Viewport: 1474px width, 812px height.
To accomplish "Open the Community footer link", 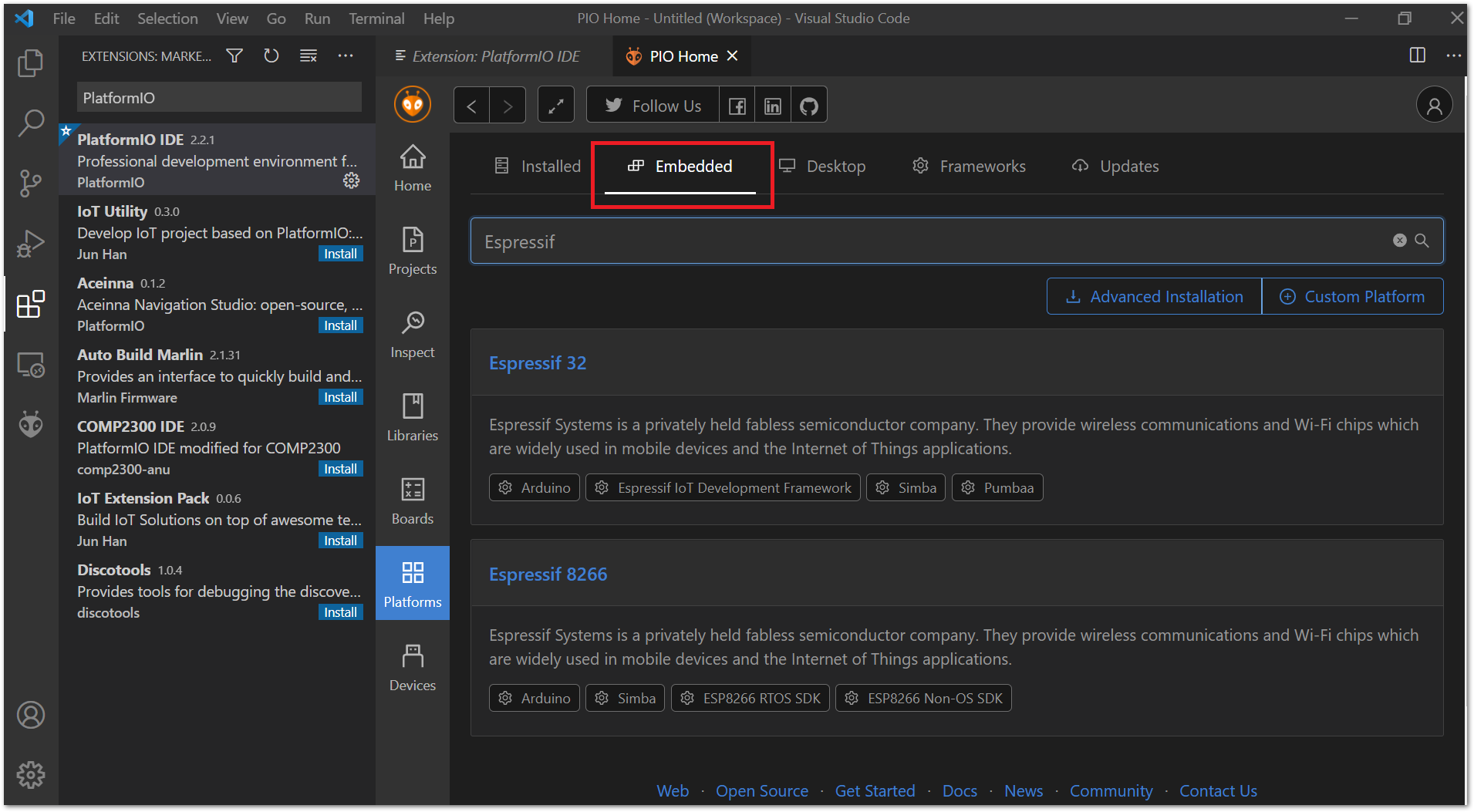I will [x=1111, y=790].
